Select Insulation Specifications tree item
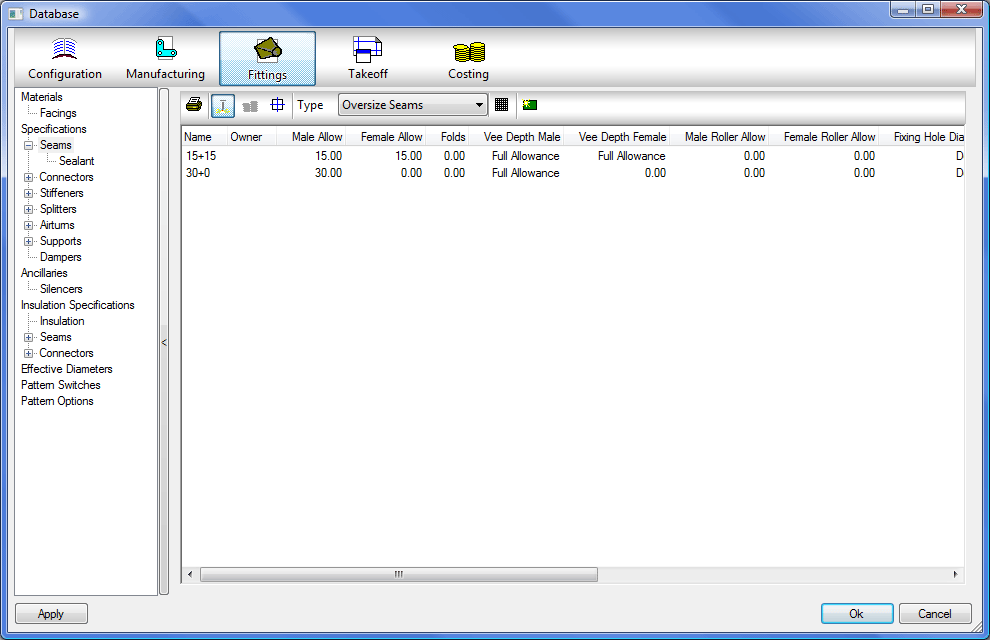Screen dimensions: 990x640 78,305
